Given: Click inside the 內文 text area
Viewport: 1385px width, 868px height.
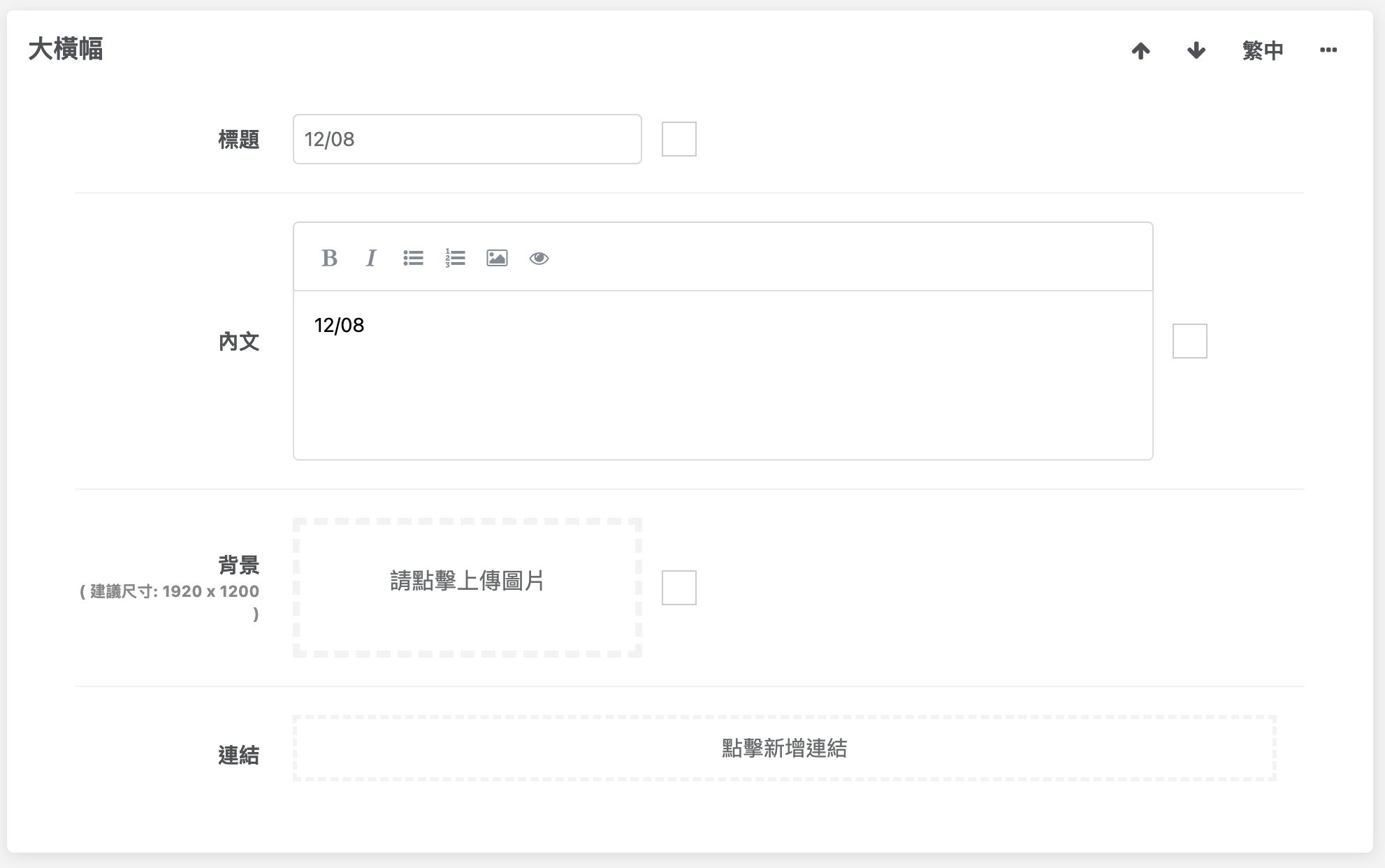Looking at the screenshot, I should click(x=723, y=375).
